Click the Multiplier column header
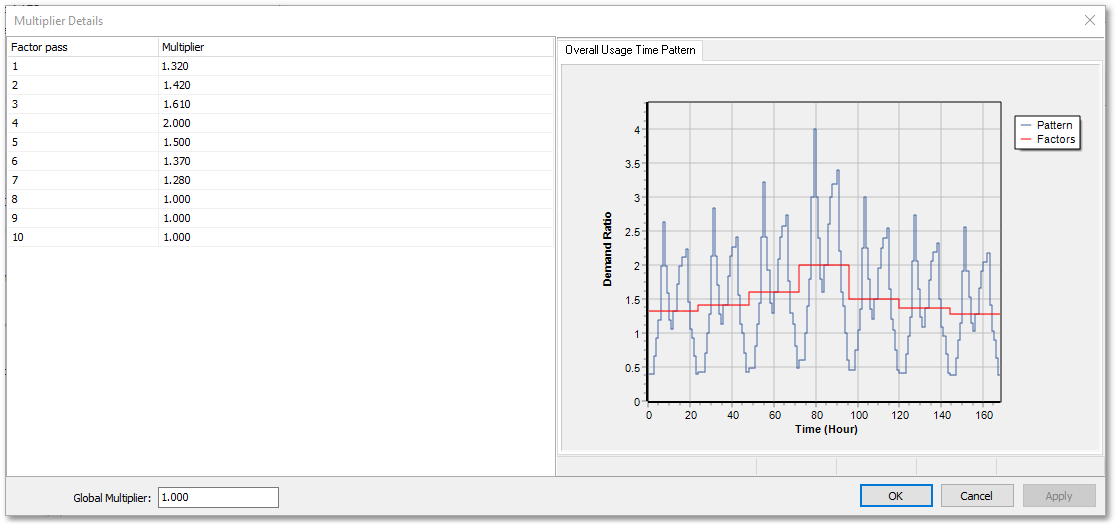The width and height of the screenshot is (1117, 527). pos(355,47)
